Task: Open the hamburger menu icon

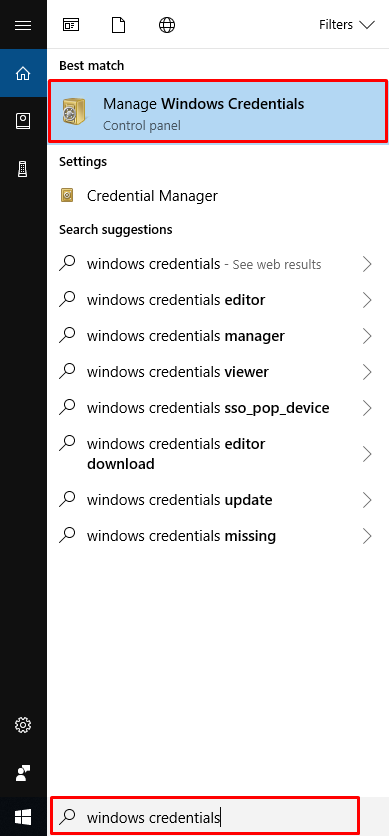Action: click(x=23, y=25)
